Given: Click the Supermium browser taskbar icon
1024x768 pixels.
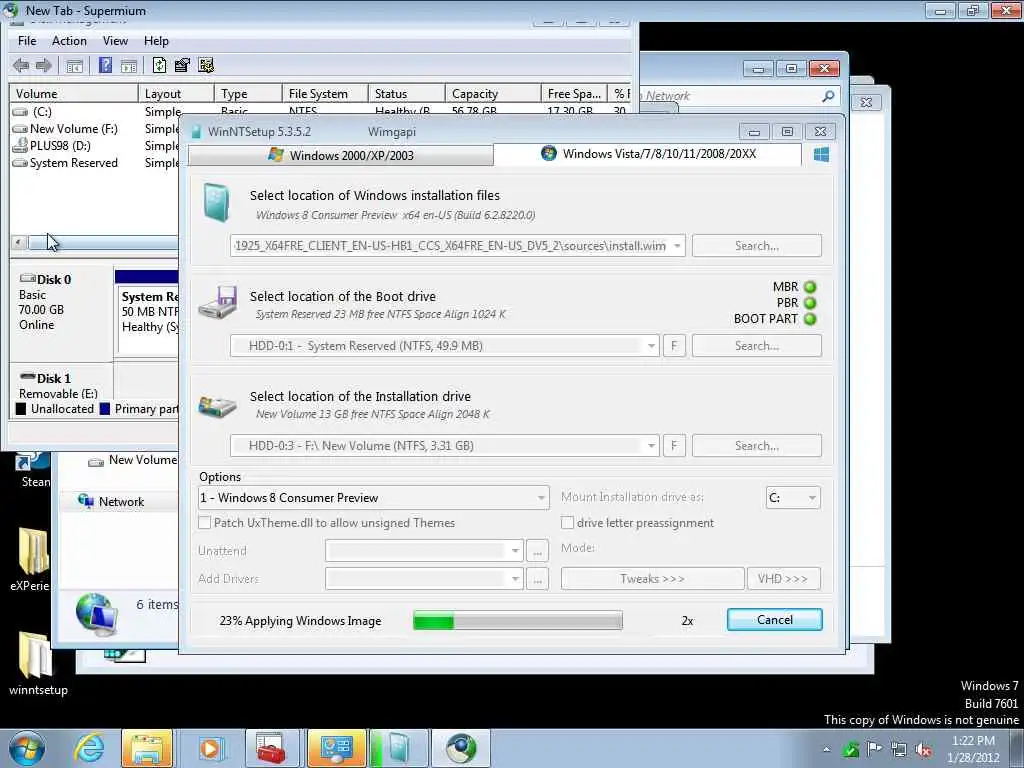Looking at the screenshot, I should pos(461,748).
